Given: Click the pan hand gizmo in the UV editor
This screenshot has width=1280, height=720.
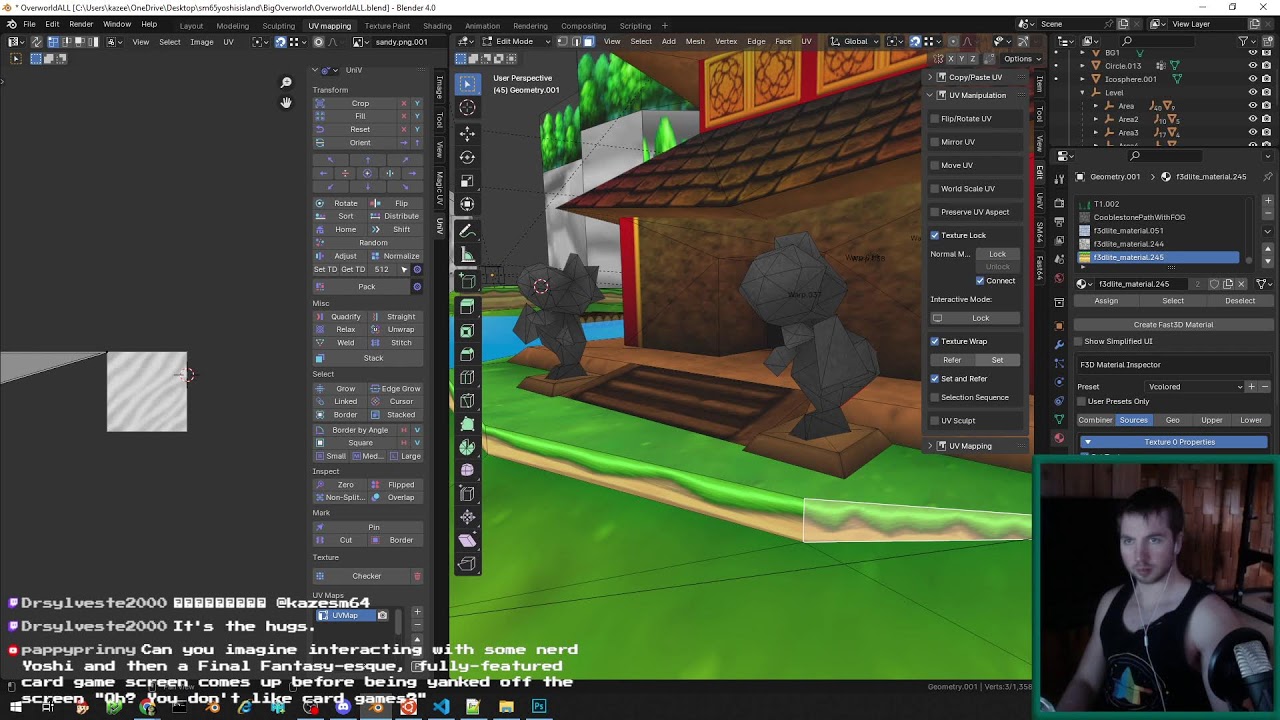Looking at the screenshot, I should (286, 103).
